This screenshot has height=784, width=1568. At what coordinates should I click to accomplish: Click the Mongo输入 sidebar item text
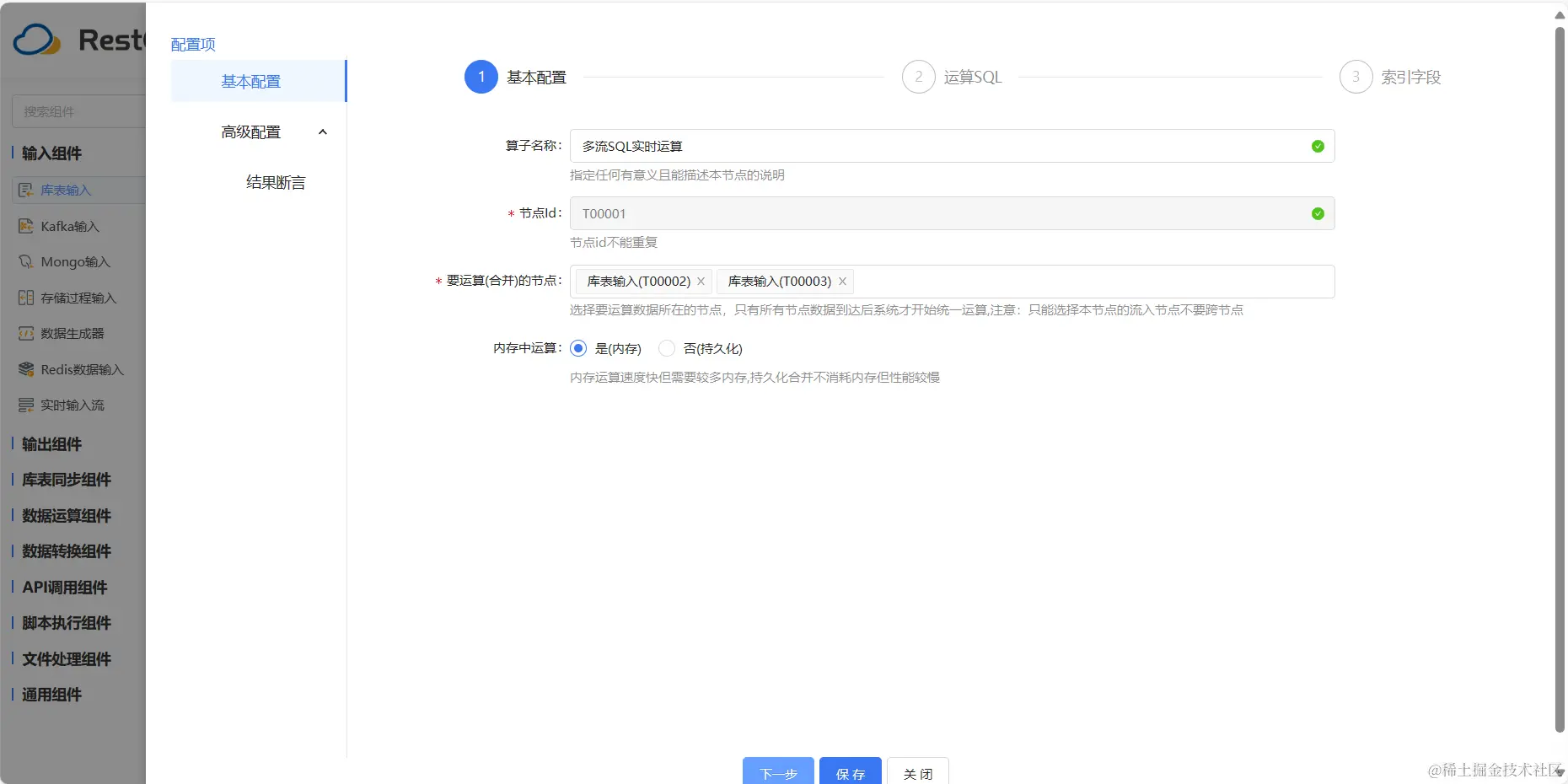pos(76,262)
